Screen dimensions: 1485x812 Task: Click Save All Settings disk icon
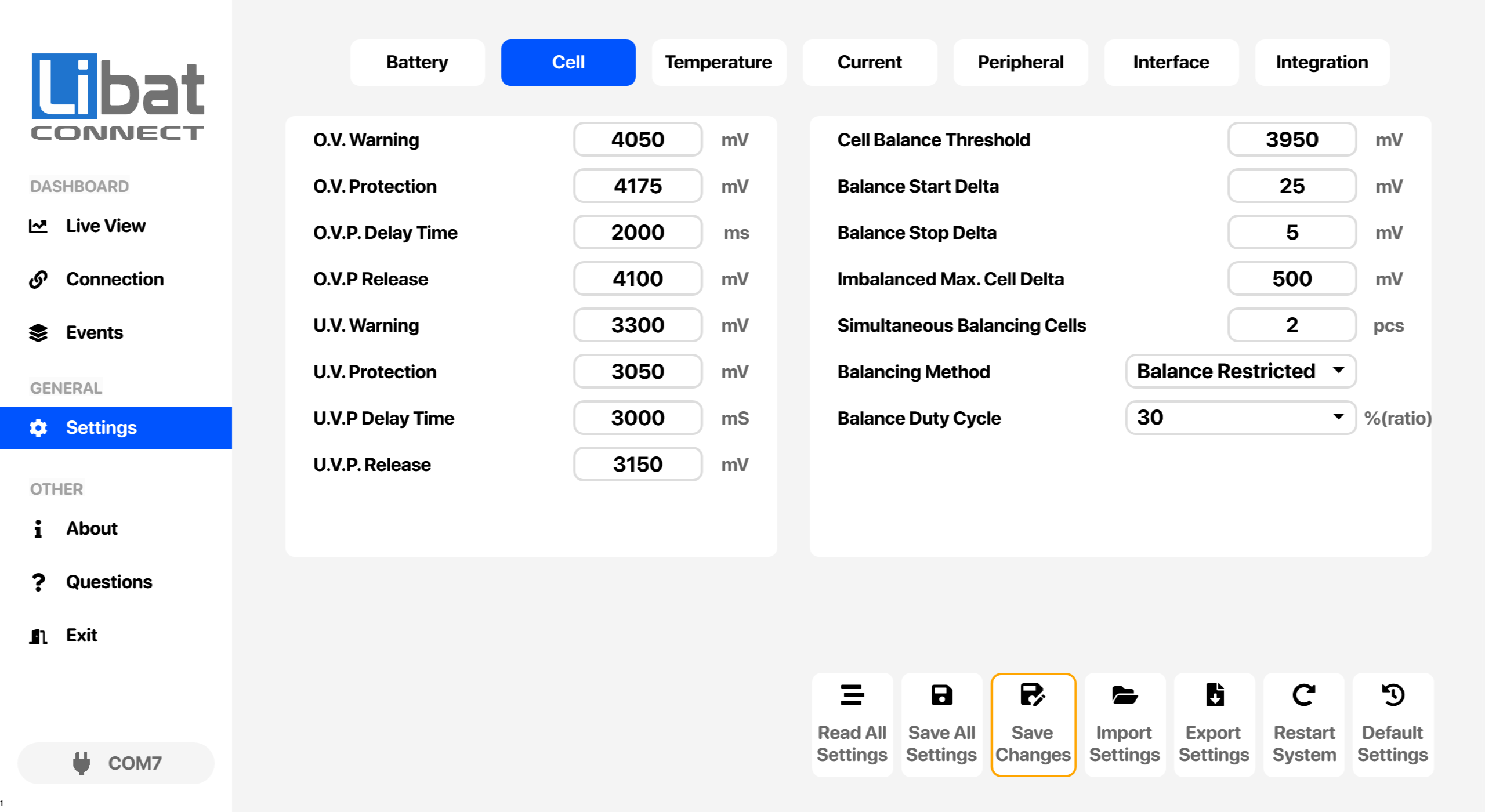(x=941, y=695)
